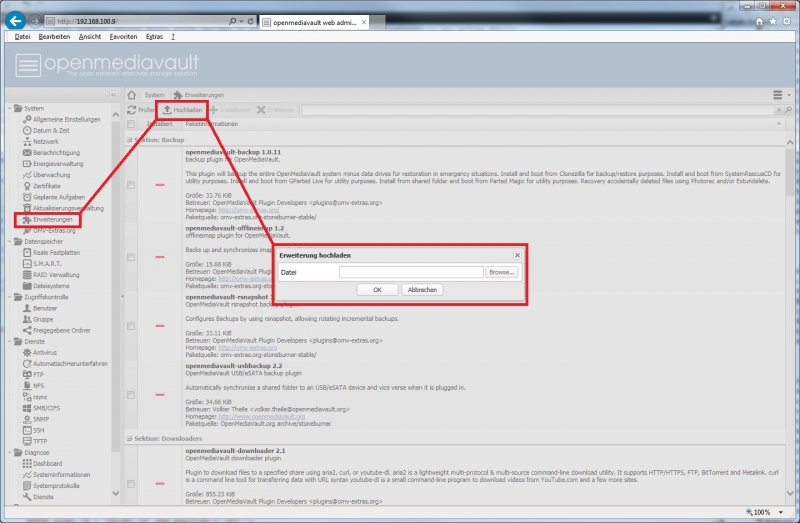This screenshot has width=800, height=523.
Task: Collapse the sidebar navigation panel
Action: [113, 95]
